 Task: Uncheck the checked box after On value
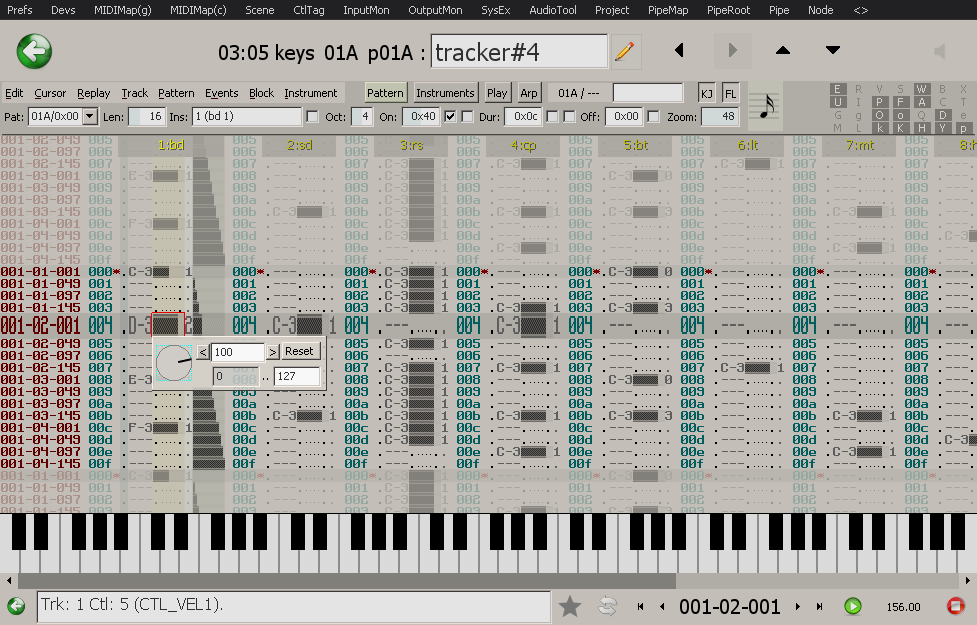(450, 117)
